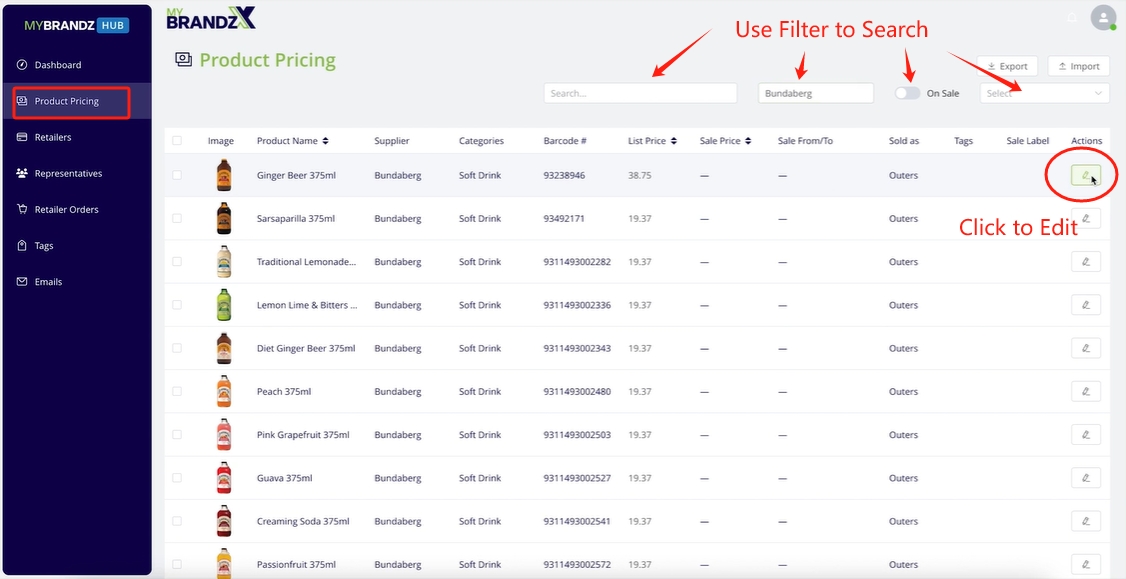The image size is (1126, 579).
Task: Click barcode 93238946 cell
Action: pyautogui.click(x=564, y=175)
